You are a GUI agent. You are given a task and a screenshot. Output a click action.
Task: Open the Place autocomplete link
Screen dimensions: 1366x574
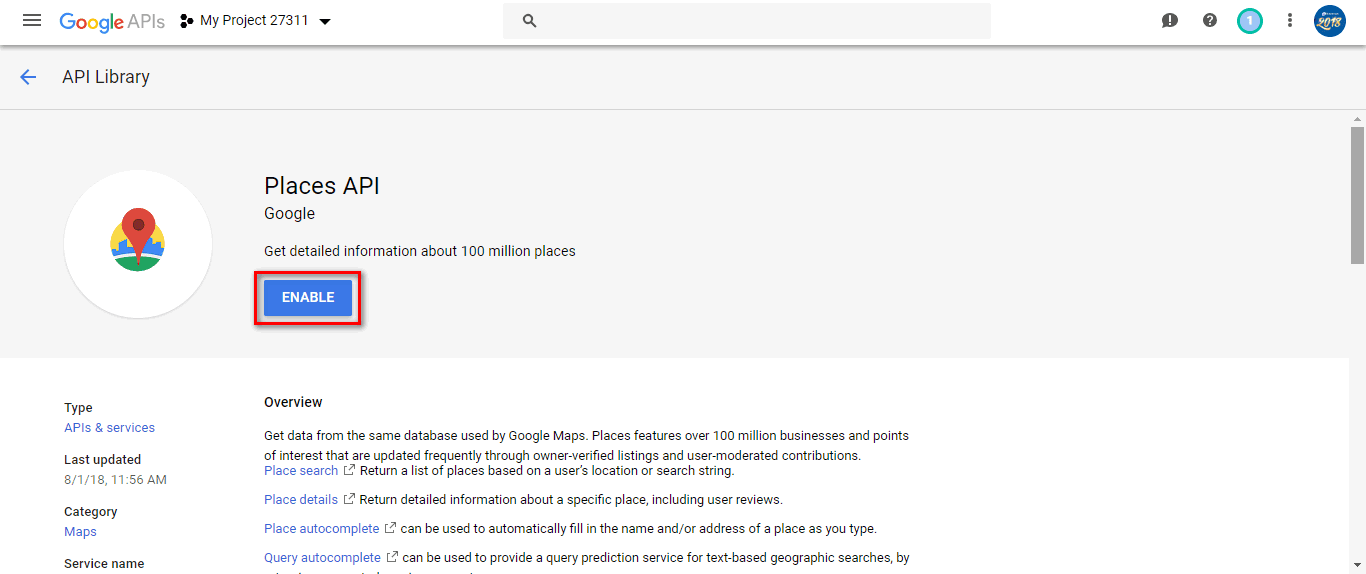coord(321,528)
